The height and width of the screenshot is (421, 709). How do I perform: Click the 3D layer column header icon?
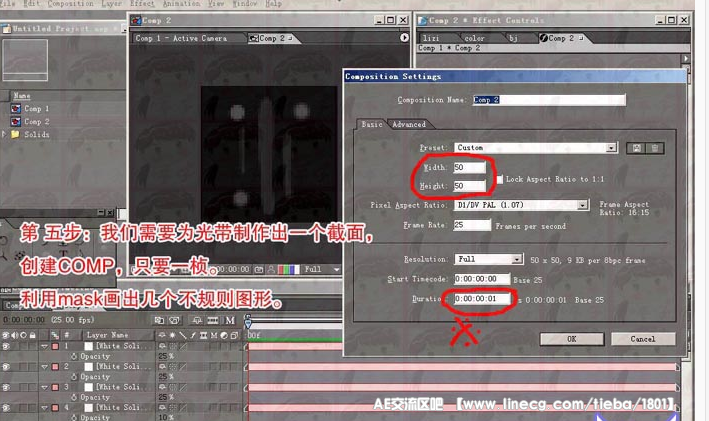coord(234,335)
